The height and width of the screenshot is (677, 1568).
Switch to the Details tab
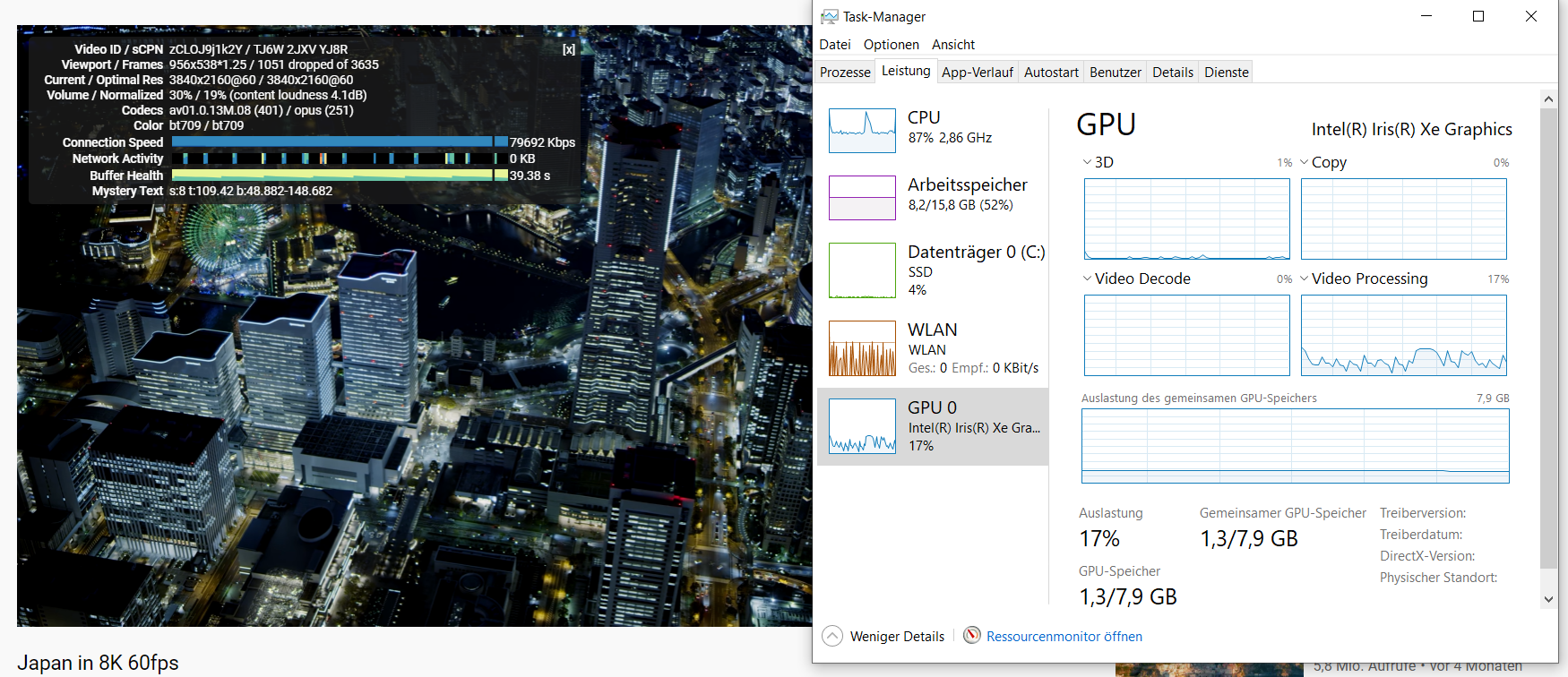(x=1173, y=73)
